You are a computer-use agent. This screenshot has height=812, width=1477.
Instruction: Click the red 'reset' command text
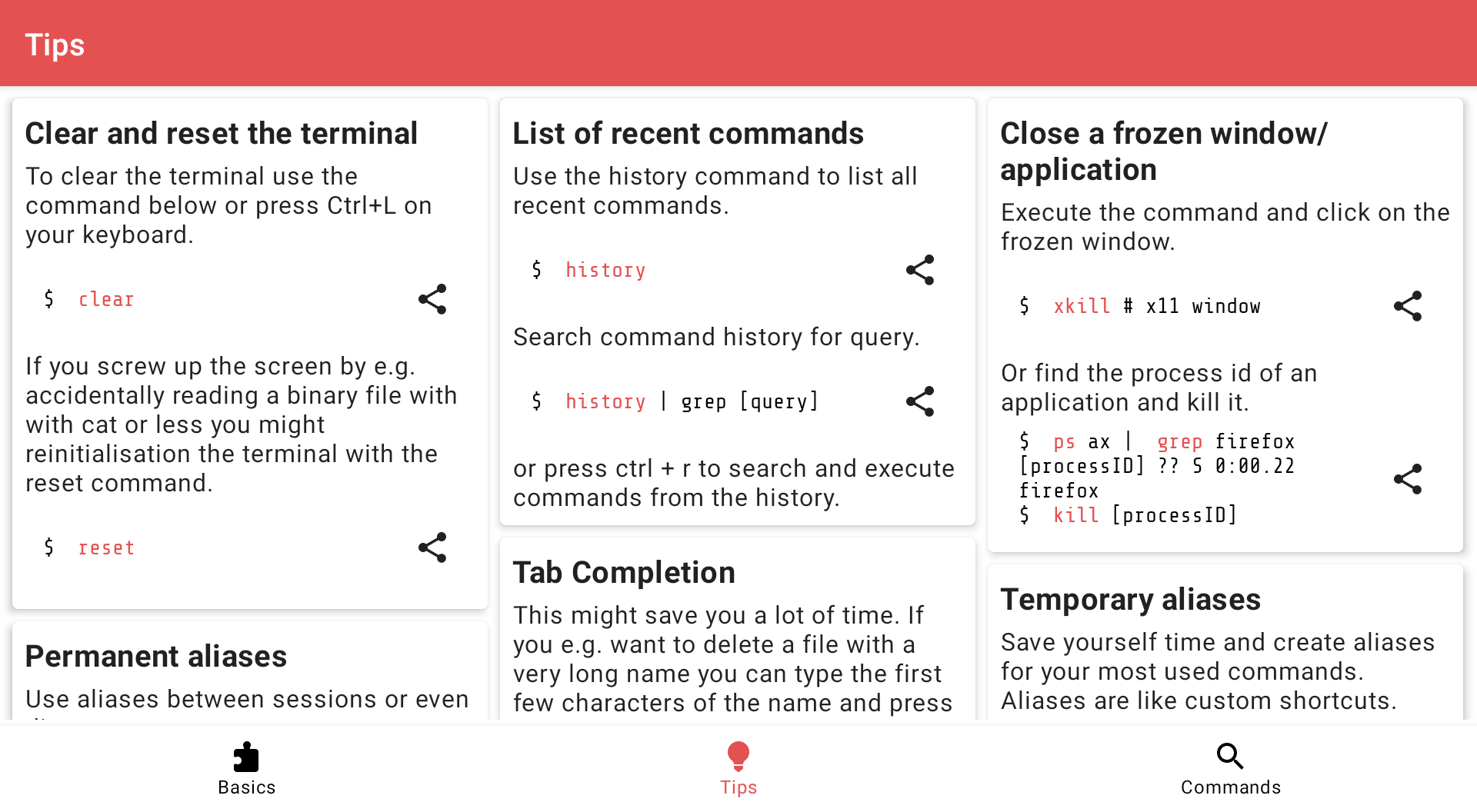pos(106,548)
